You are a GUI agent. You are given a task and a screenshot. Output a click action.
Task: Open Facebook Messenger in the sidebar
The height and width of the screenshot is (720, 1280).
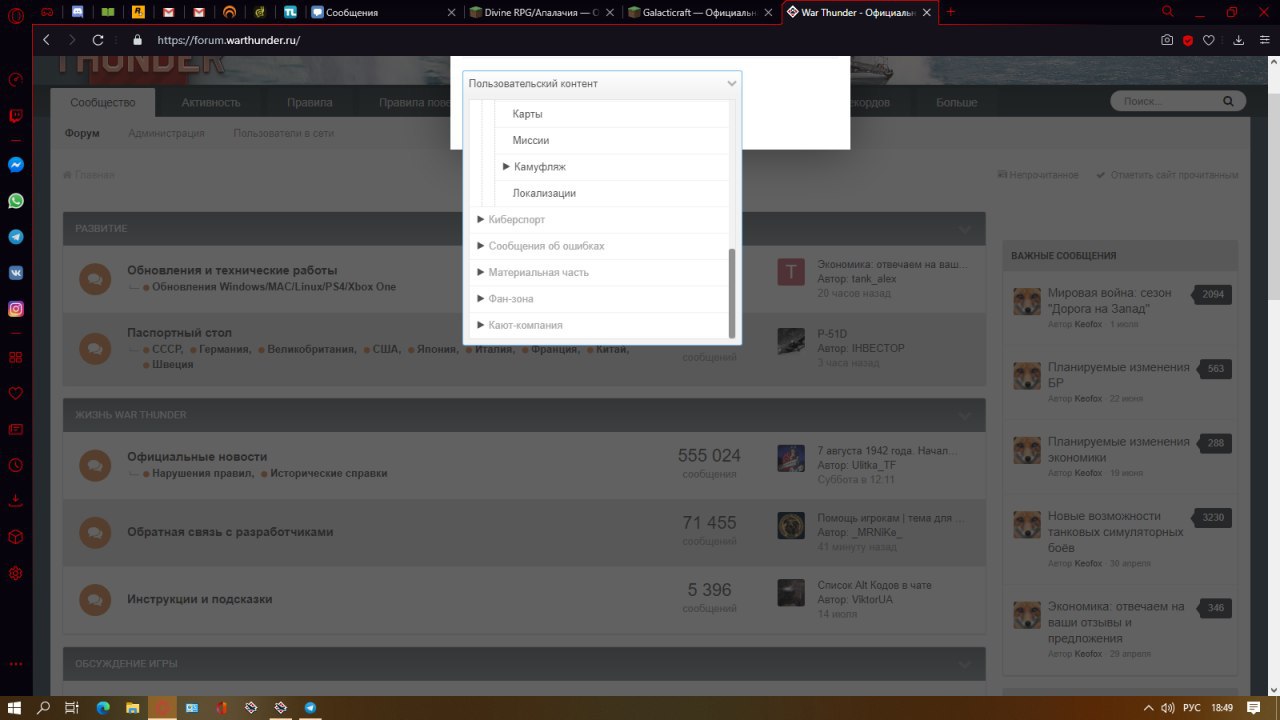(x=16, y=165)
